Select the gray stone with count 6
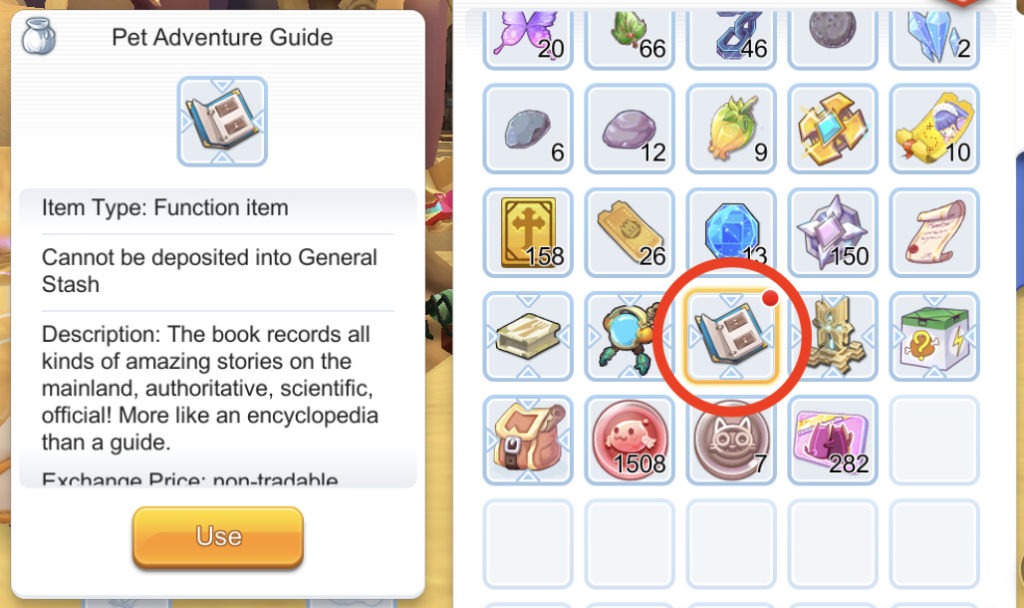This screenshot has height=608, width=1024. pyautogui.click(x=528, y=129)
